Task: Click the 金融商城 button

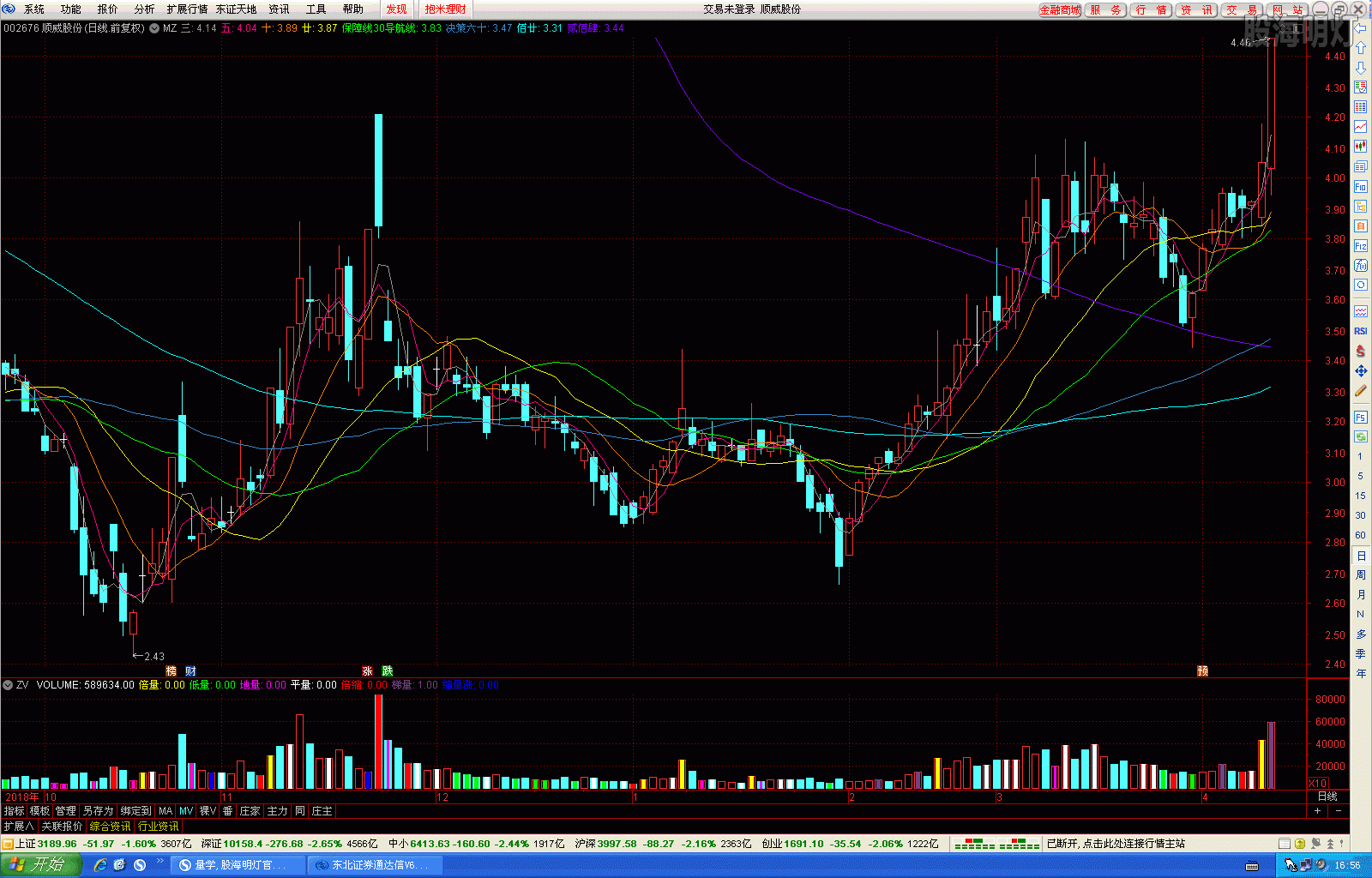Action: (1060, 9)
